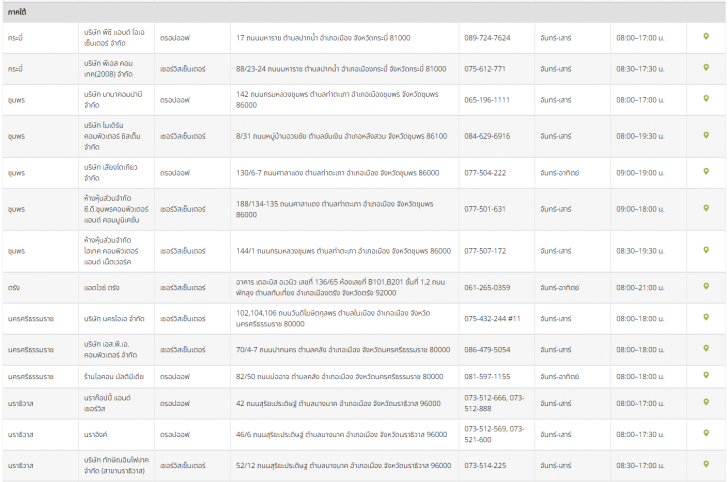
Task: Select phone number 065-196-1111
Action: pyautogui.click(x=487, y=100)
